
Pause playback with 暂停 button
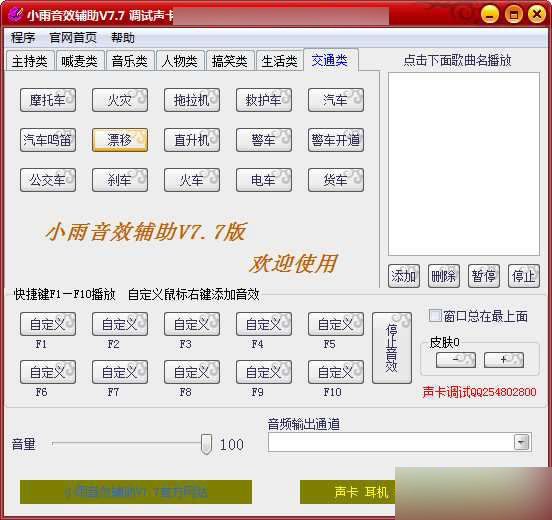(x=484, y=276)
